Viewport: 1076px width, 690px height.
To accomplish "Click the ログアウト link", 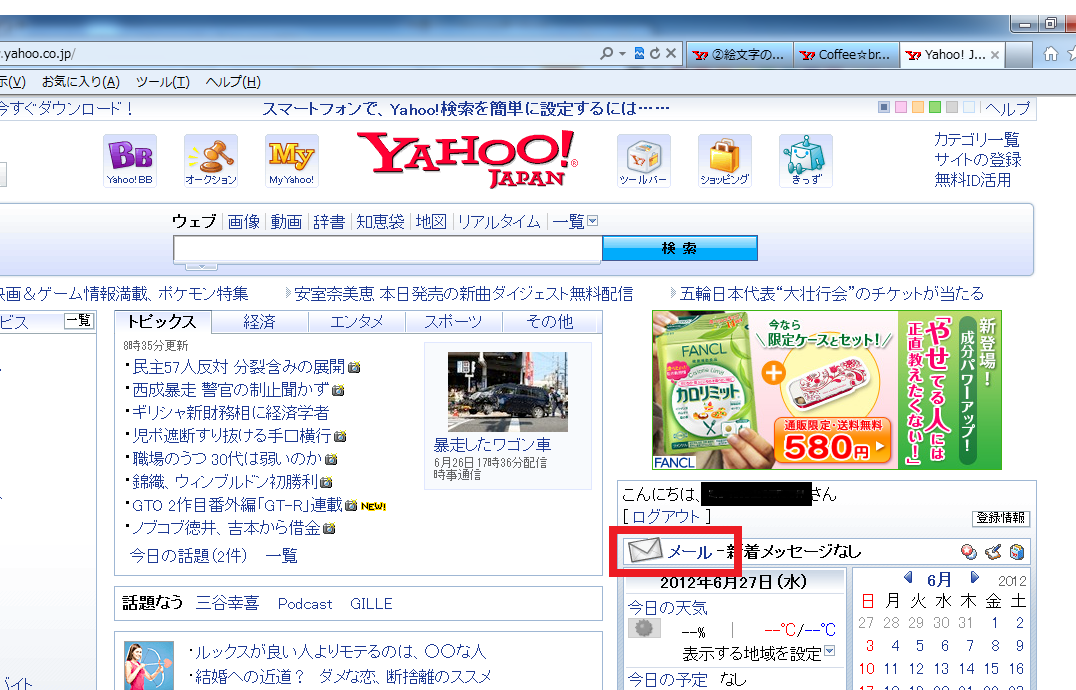I will coord(666,516).
